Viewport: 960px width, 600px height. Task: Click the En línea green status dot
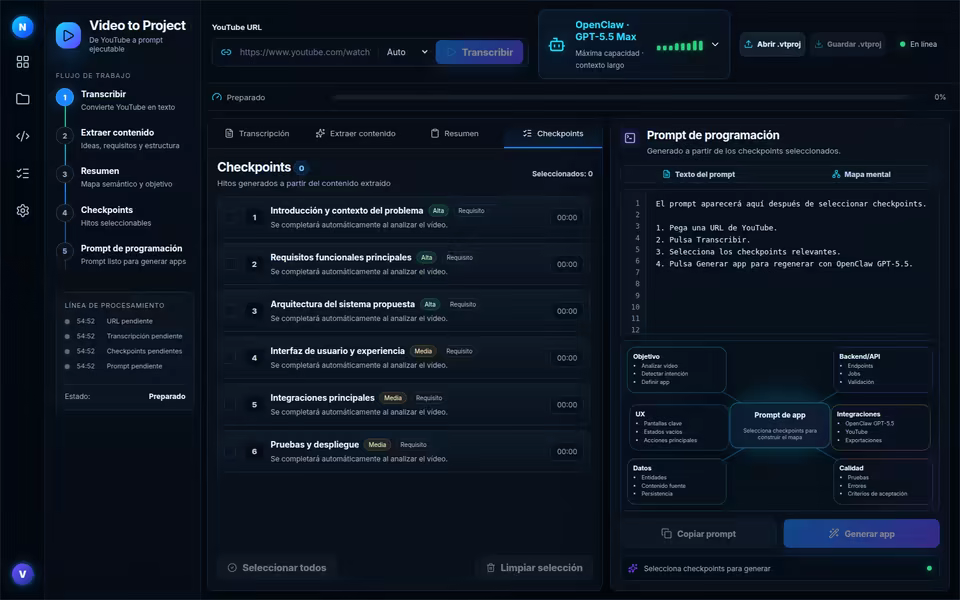tap(902, 44)
